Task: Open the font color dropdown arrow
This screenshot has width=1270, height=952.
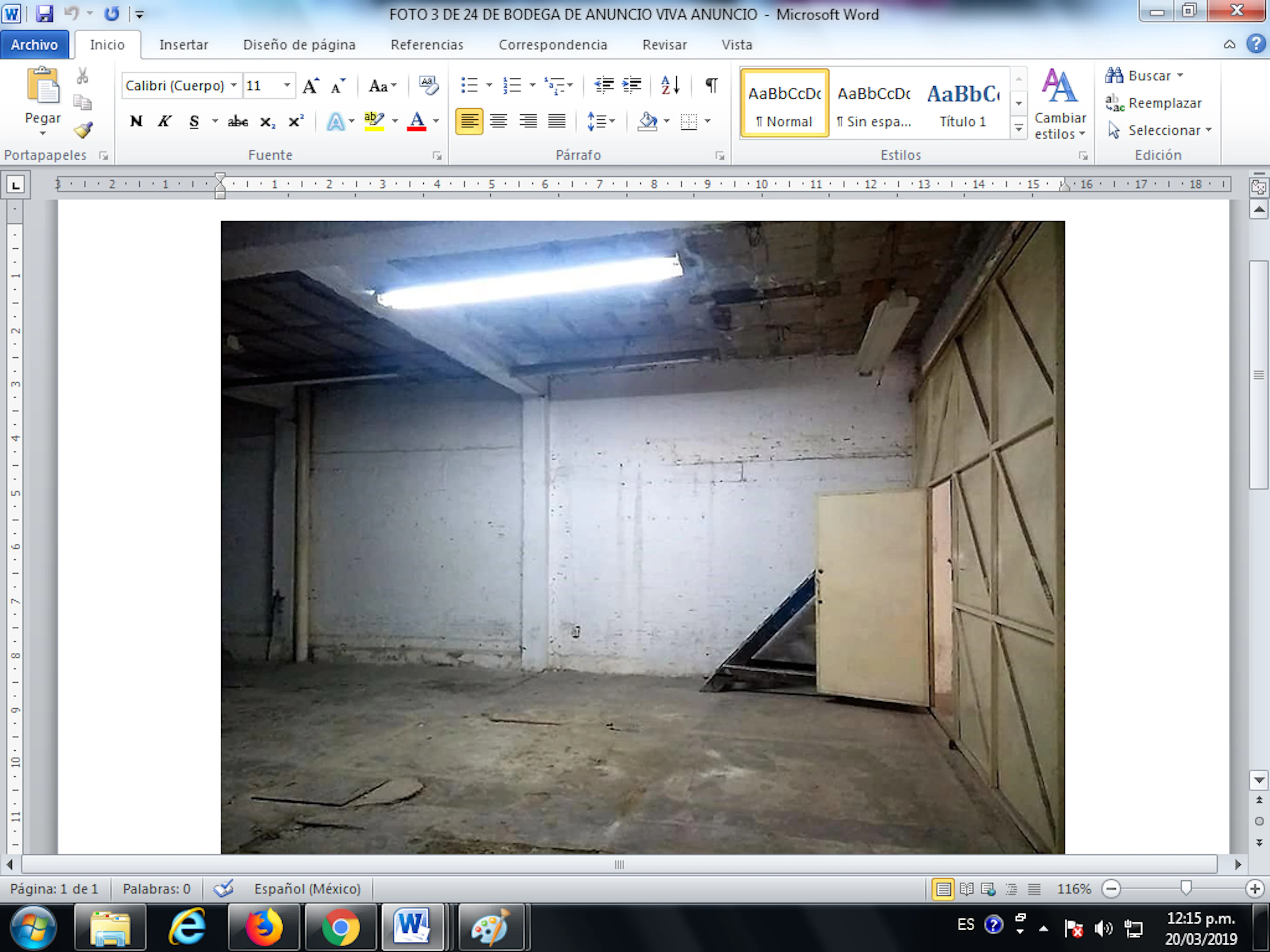Action: click(x=436, y=122)
